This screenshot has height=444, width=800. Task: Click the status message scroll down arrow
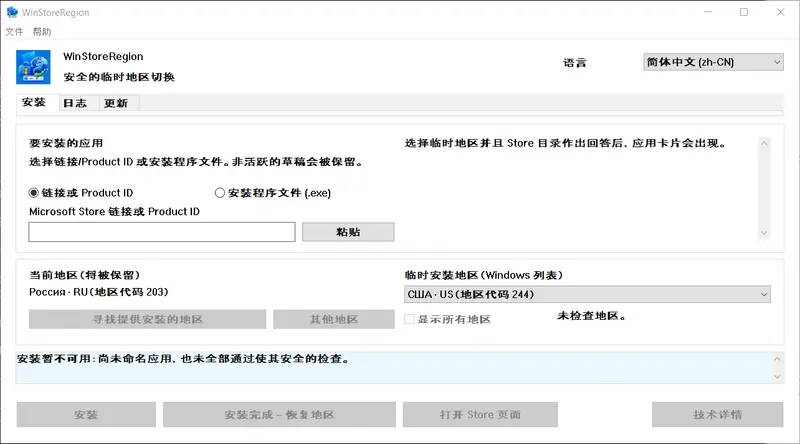(777, 377)
